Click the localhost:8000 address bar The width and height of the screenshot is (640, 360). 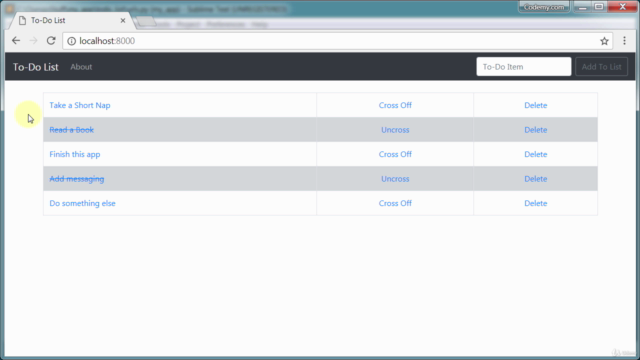click(x=337, y=41)
